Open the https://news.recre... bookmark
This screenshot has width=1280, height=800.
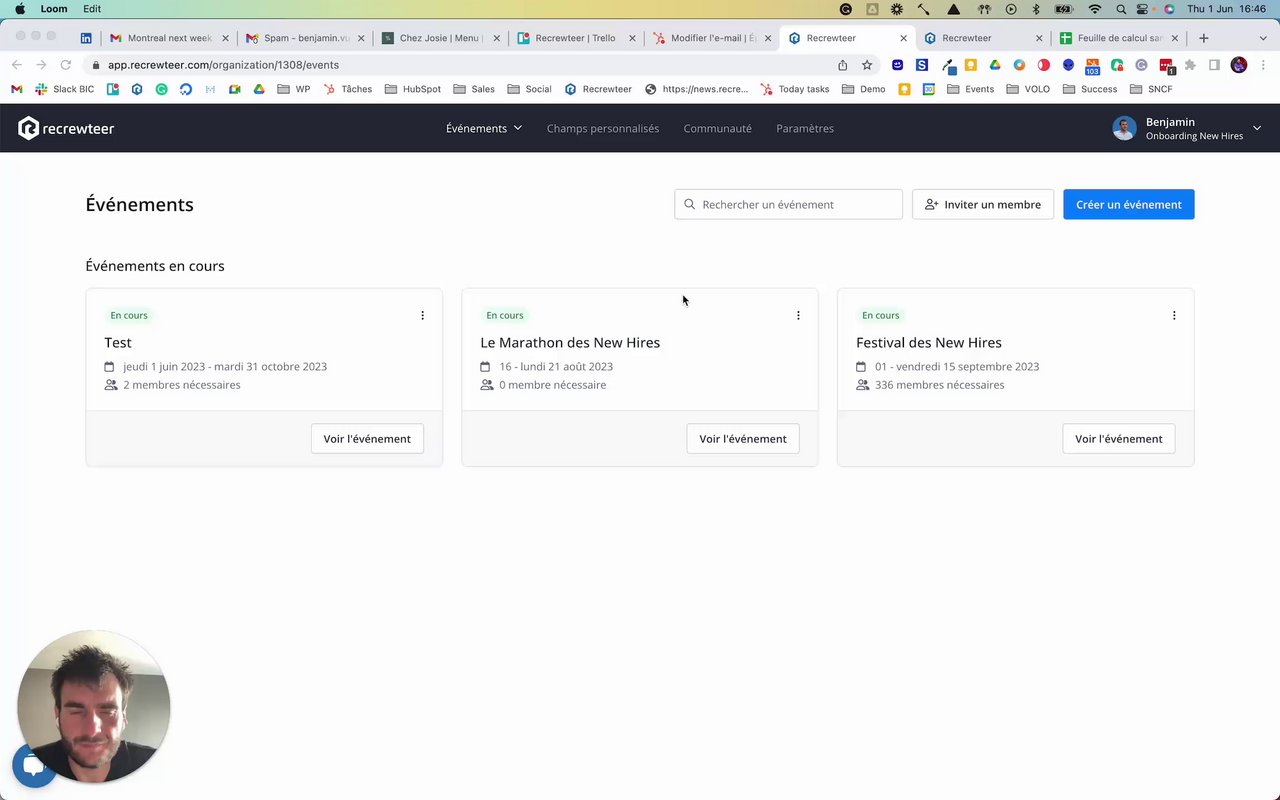[x=696, y=89]
